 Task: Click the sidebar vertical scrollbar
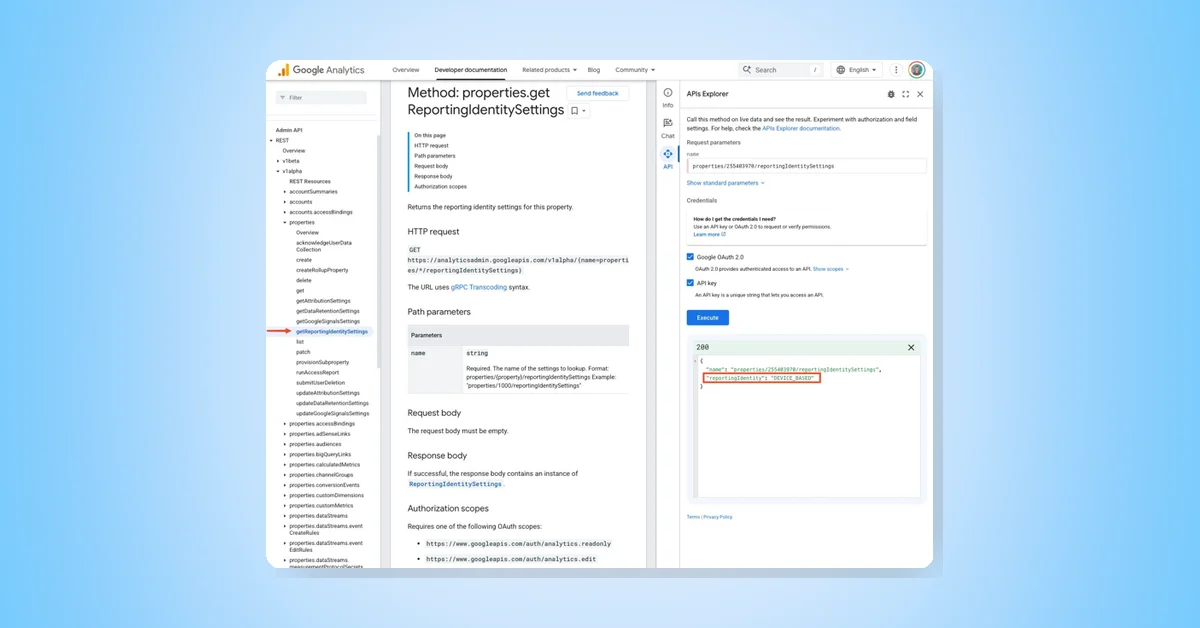[378, 250]
